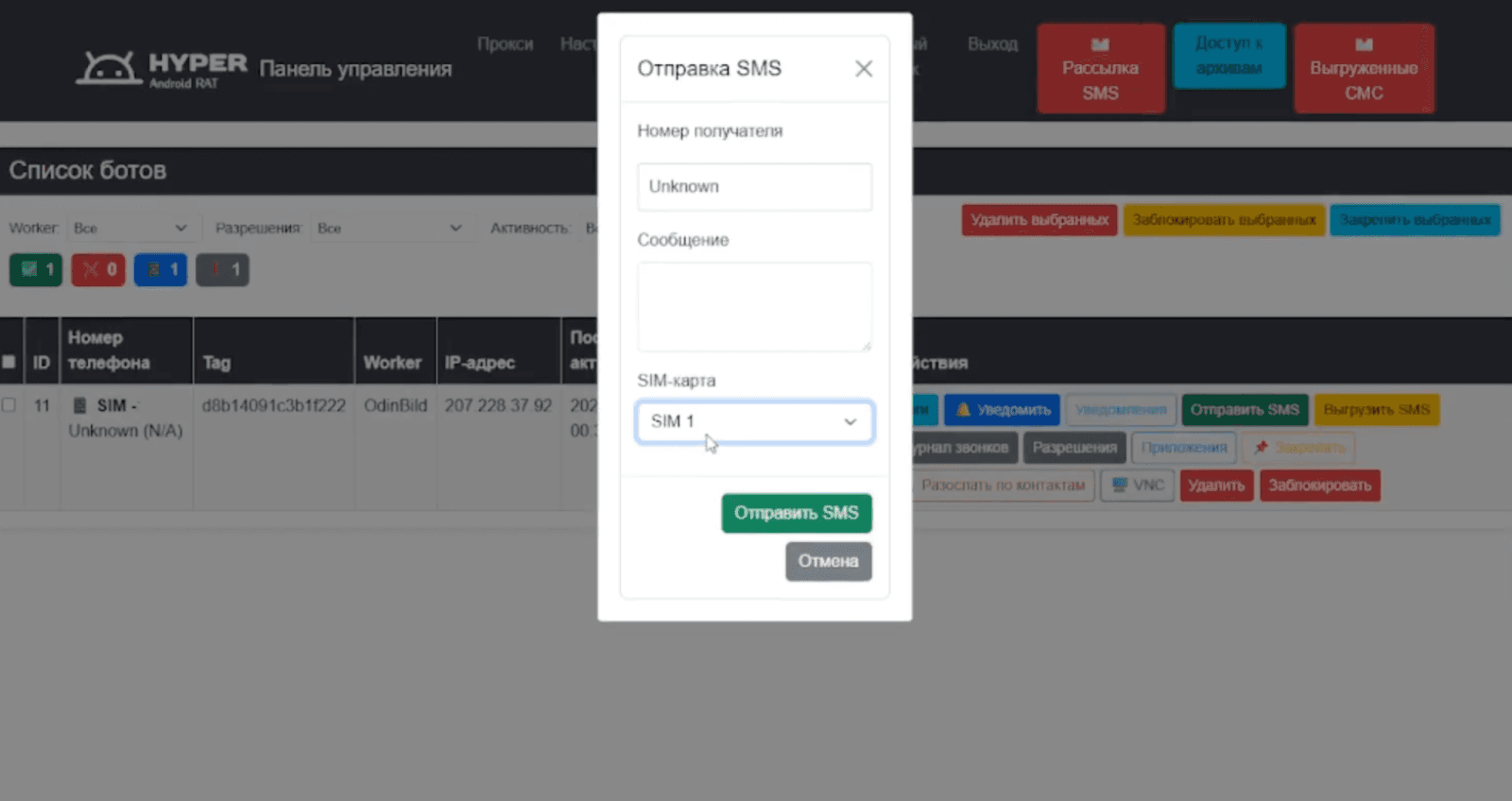Image resolution: width=1512 pixels, height=801 pixels.
Task: Click the Worker cell OdinBild
Action: (x=395, y=405)
